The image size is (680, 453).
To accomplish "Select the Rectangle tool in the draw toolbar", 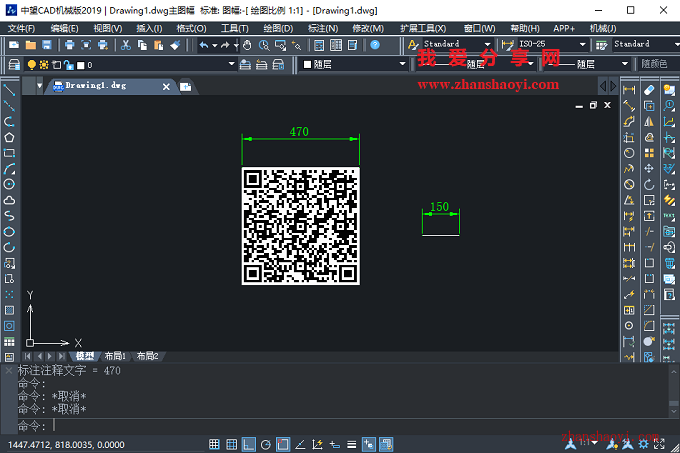I will [9, 153].
